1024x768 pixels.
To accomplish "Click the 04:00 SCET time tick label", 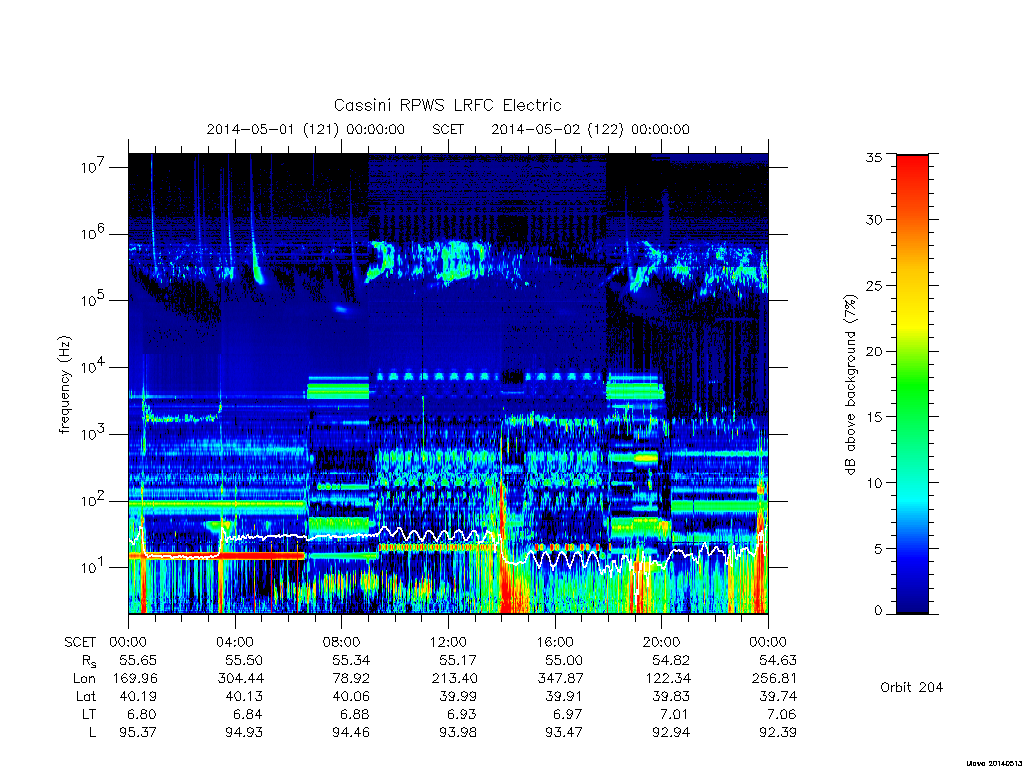I will [x=234, y=642].
